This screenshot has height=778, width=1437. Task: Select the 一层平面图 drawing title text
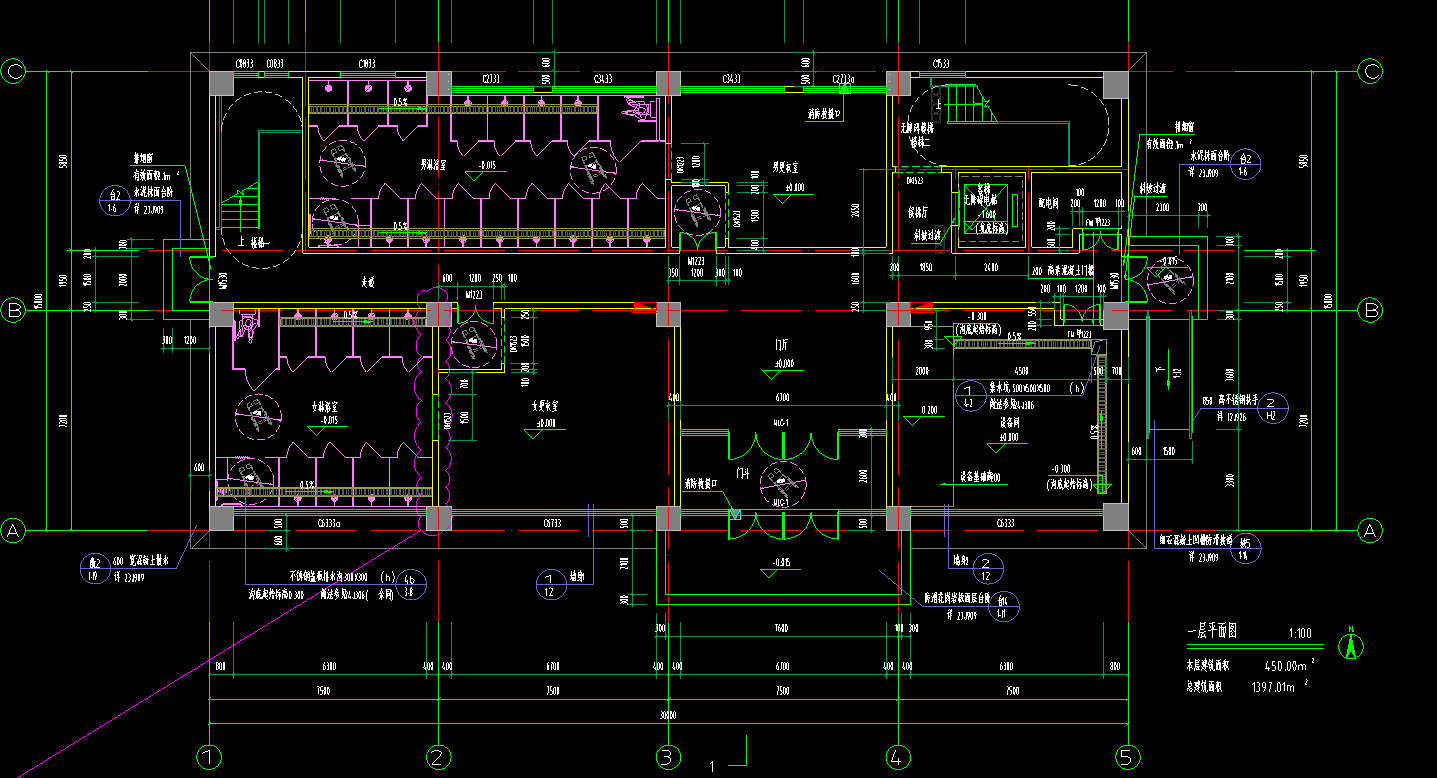tap(1211, 633)
